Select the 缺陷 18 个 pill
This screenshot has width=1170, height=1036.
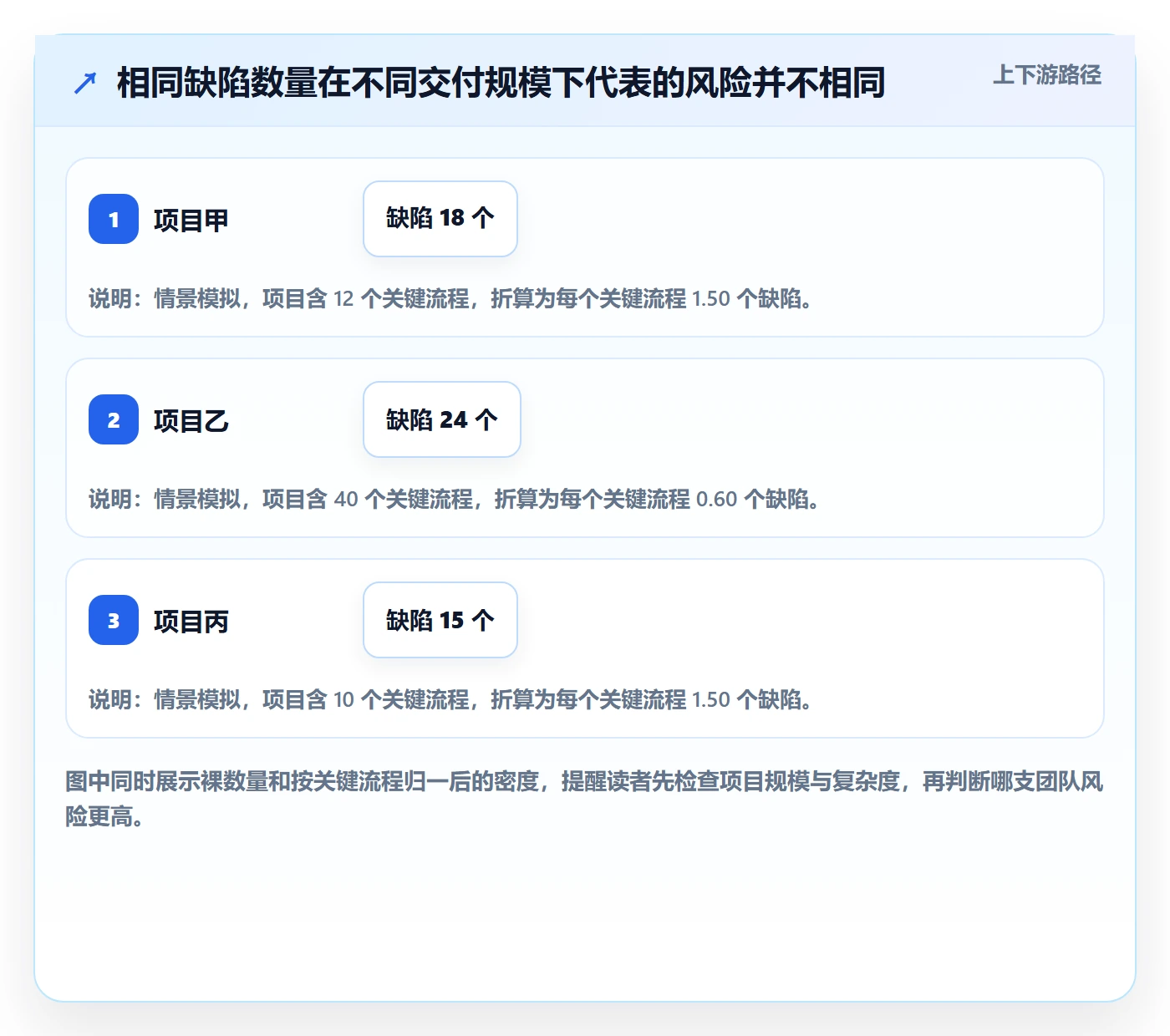click(440, 219)
